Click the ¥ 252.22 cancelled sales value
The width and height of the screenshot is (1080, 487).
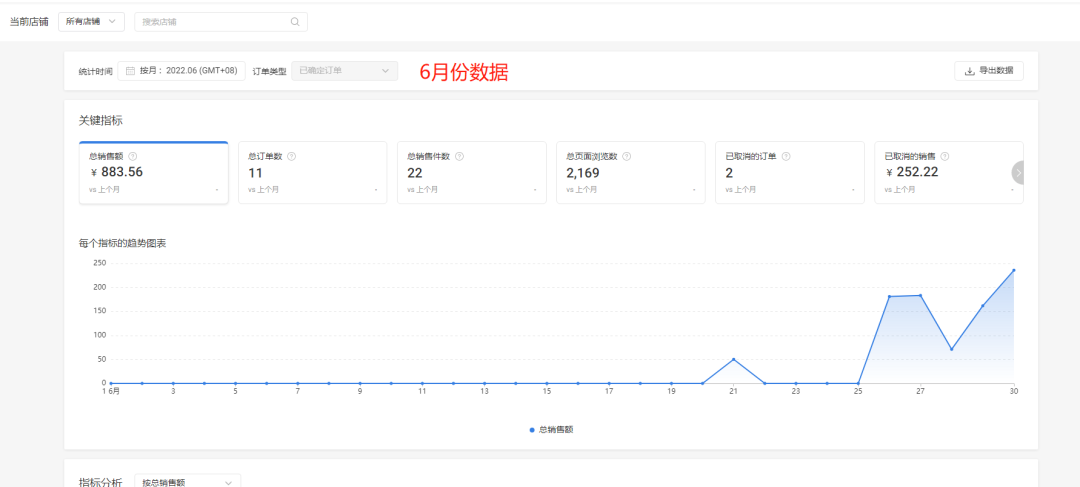[912, 172]
